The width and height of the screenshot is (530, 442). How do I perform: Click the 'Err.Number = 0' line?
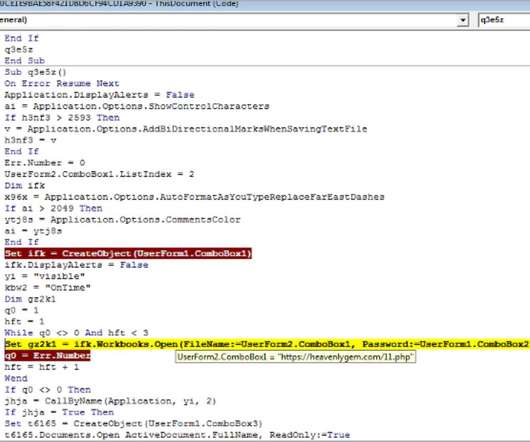click(x=45, y=163)
